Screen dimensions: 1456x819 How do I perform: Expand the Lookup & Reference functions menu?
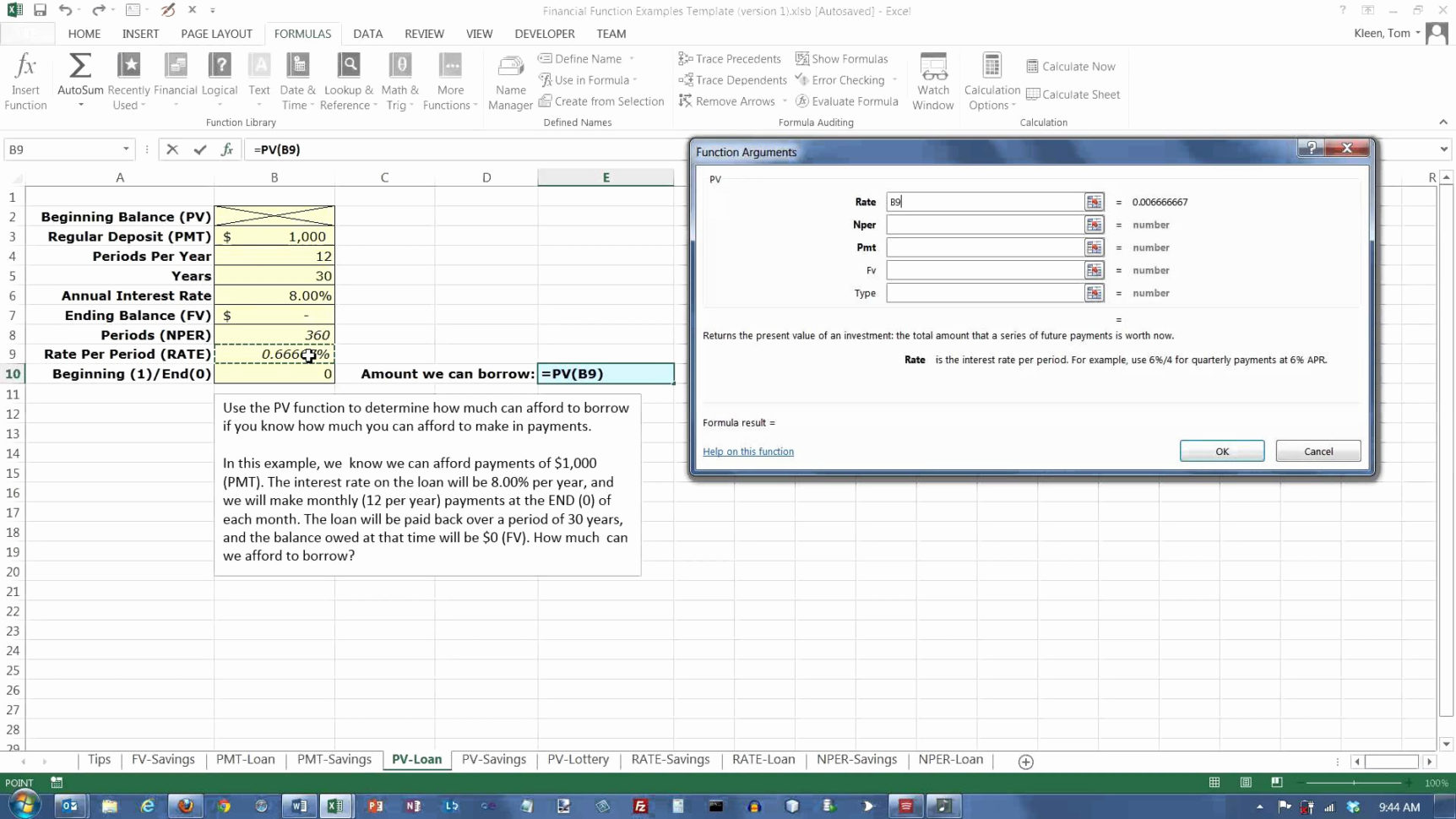(x=348, y=81)
